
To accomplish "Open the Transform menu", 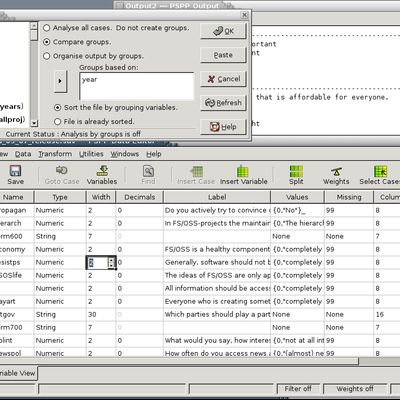I will pyautogui.click(x=55, y=154).
